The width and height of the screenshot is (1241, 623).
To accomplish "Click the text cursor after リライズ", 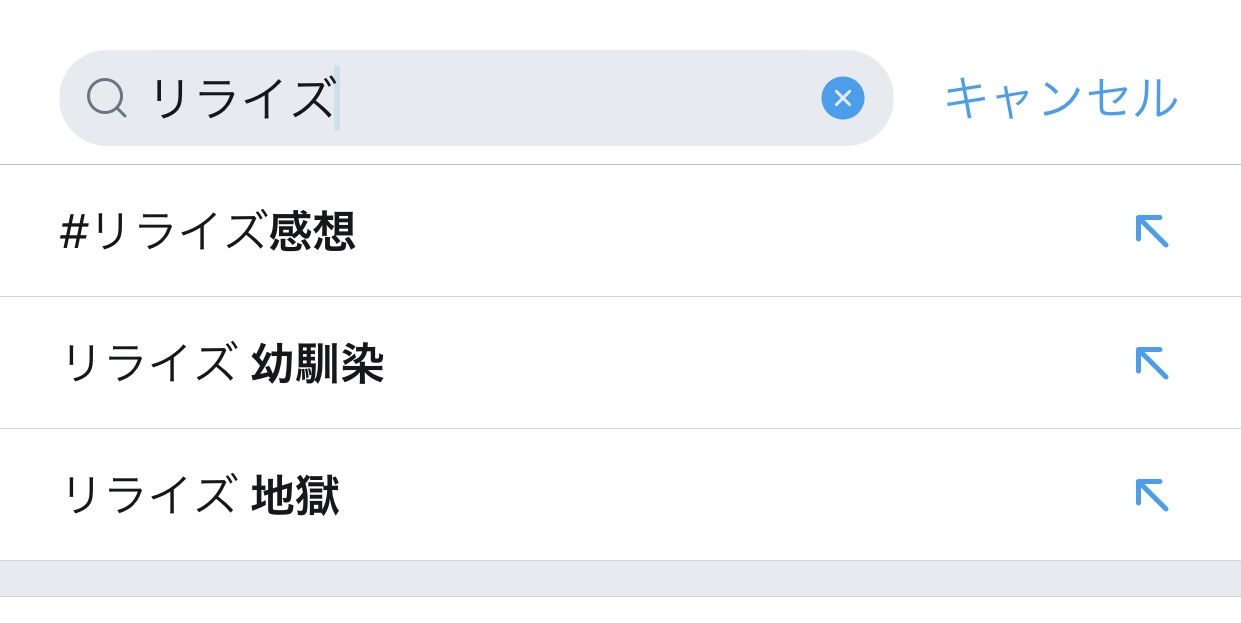I will tap(337, 98).
